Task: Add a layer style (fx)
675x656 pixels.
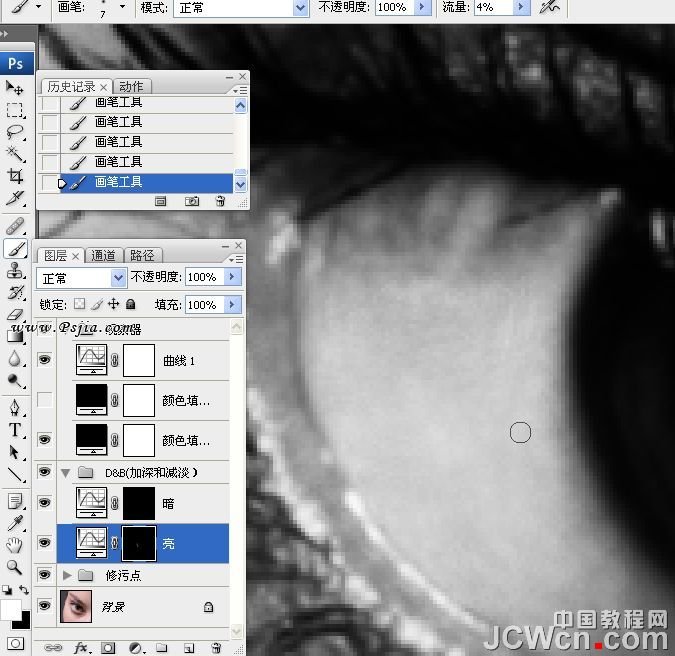Action: point(81,648)
